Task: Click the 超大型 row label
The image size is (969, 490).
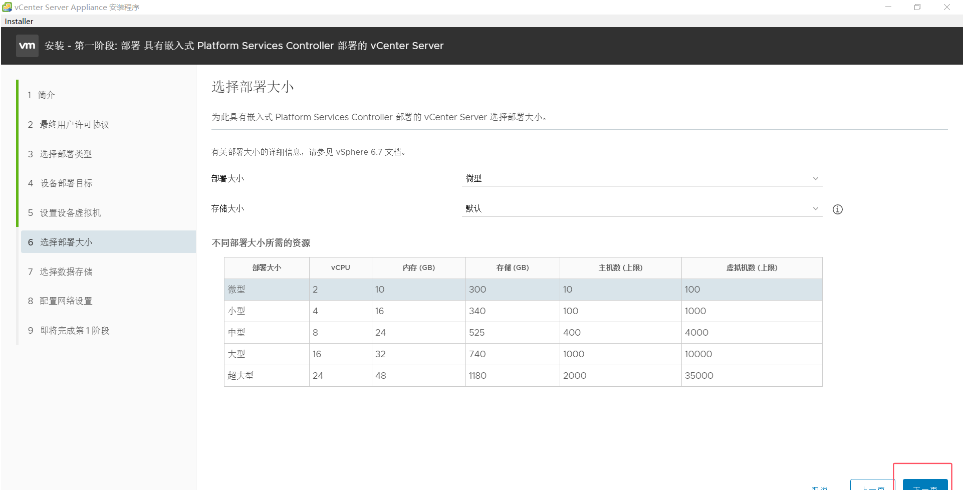Action: [x=240, y=375]
